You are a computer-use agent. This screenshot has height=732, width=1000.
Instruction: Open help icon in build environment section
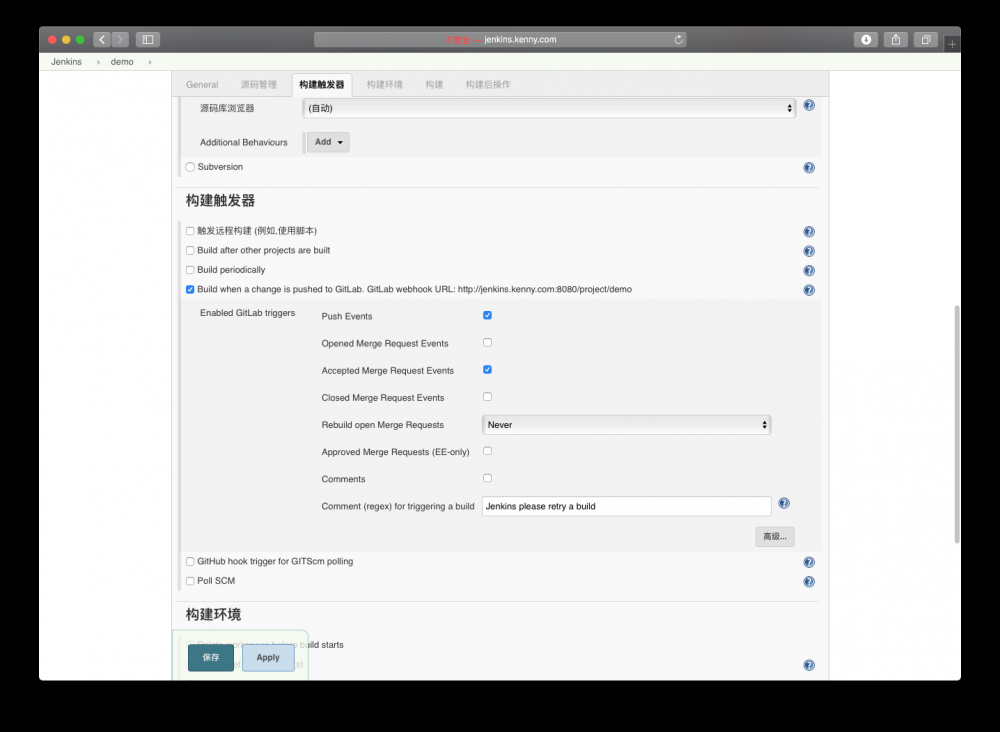coord(809,665)
